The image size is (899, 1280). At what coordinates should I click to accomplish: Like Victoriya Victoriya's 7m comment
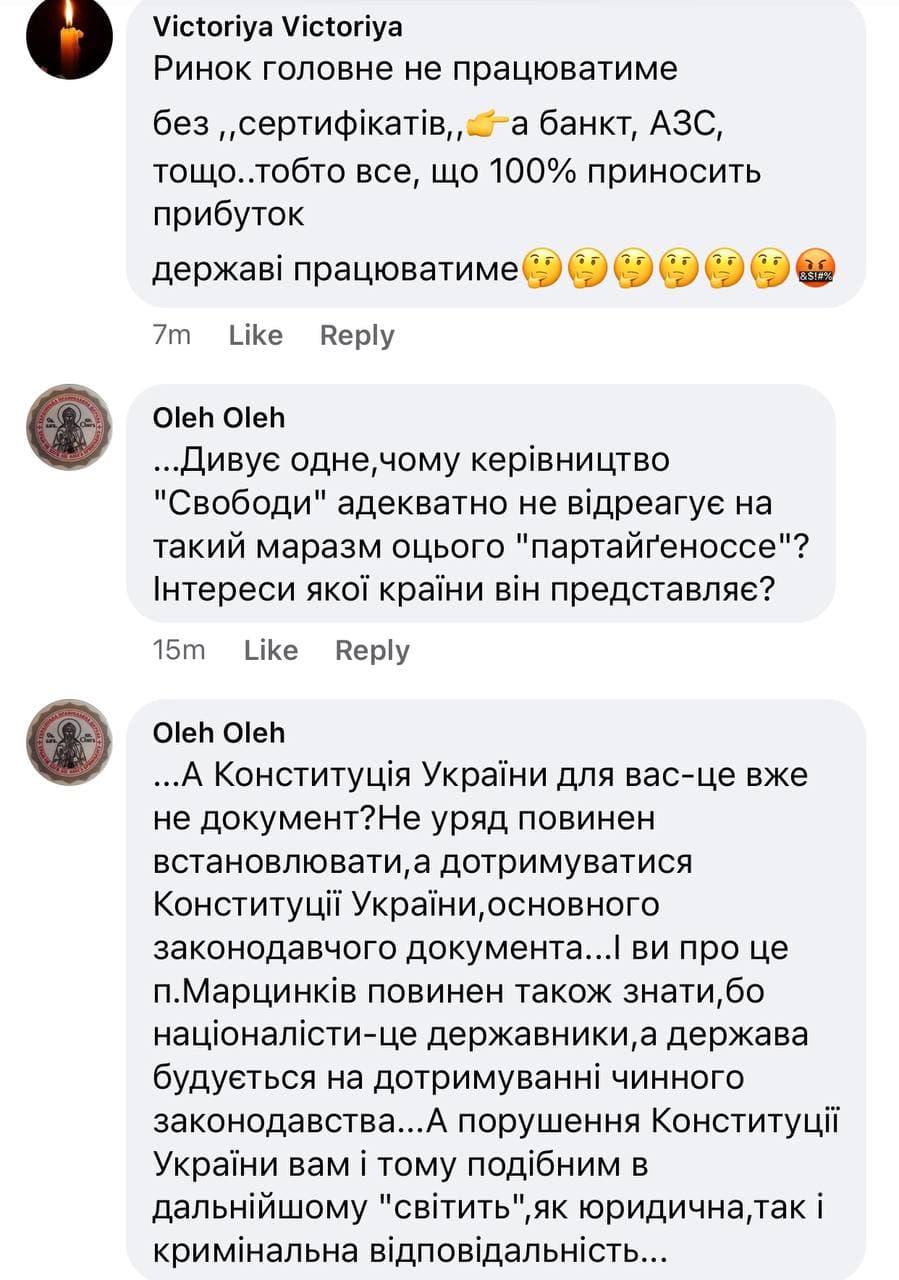(255, 335)
